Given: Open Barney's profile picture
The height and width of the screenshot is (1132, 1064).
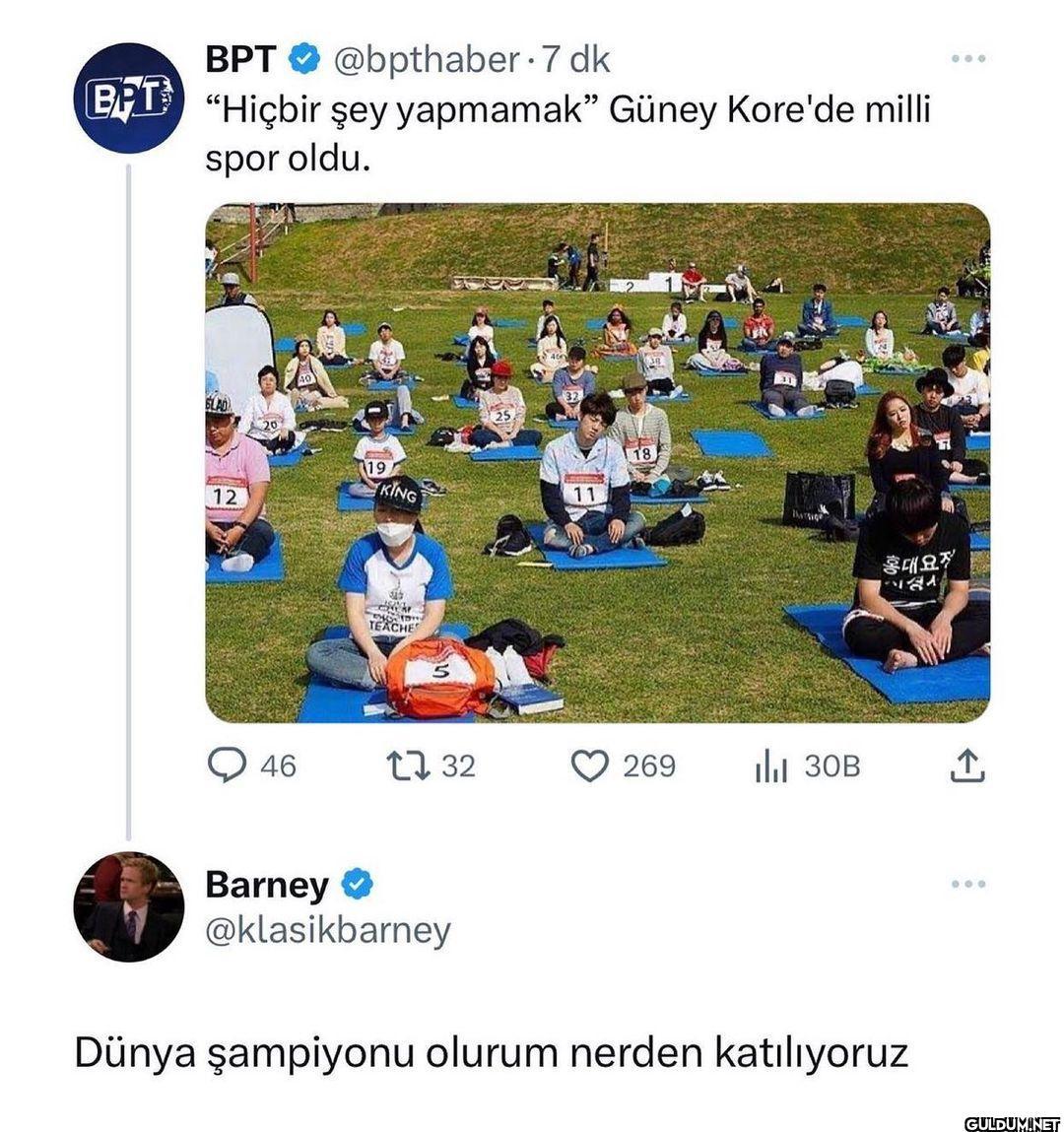Looking at the screenshot, I should 128,907.
